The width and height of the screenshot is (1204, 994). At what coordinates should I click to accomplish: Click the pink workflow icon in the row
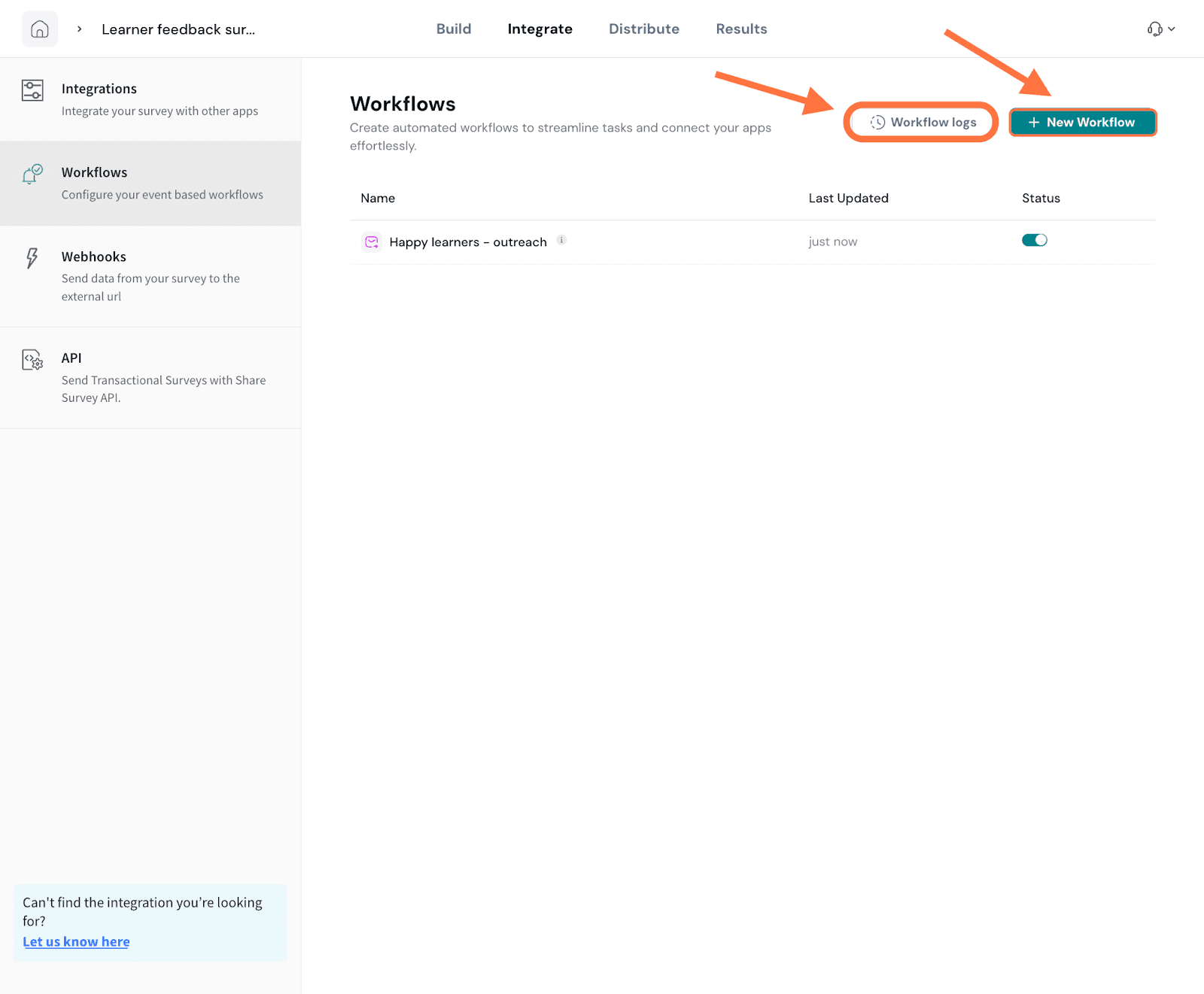point(372,242)
